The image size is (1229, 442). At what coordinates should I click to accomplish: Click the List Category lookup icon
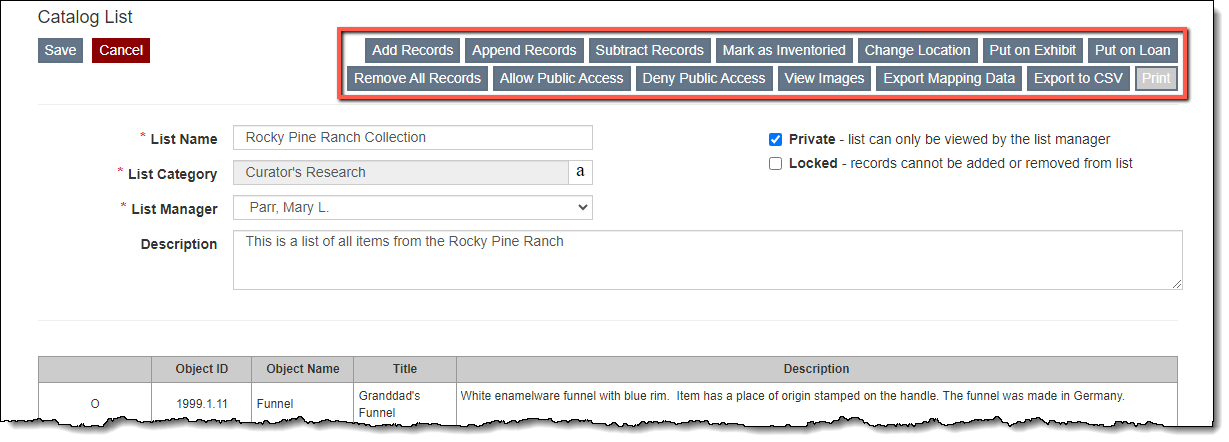click(580, 173)
